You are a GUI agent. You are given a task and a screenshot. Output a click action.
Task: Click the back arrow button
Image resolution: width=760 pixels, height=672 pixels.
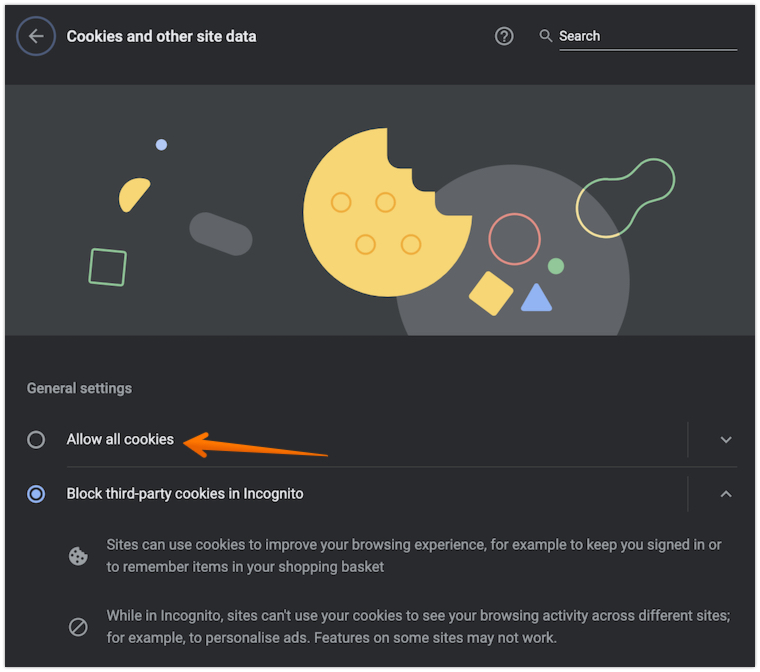click(36, 36)
